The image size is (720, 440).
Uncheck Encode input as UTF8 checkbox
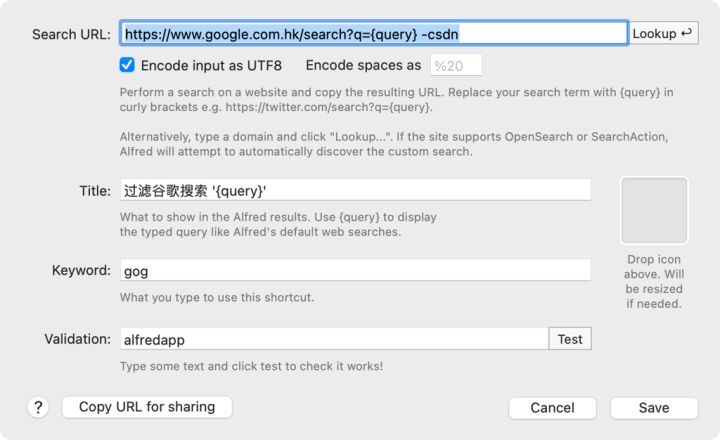click(x=127, y=65)
